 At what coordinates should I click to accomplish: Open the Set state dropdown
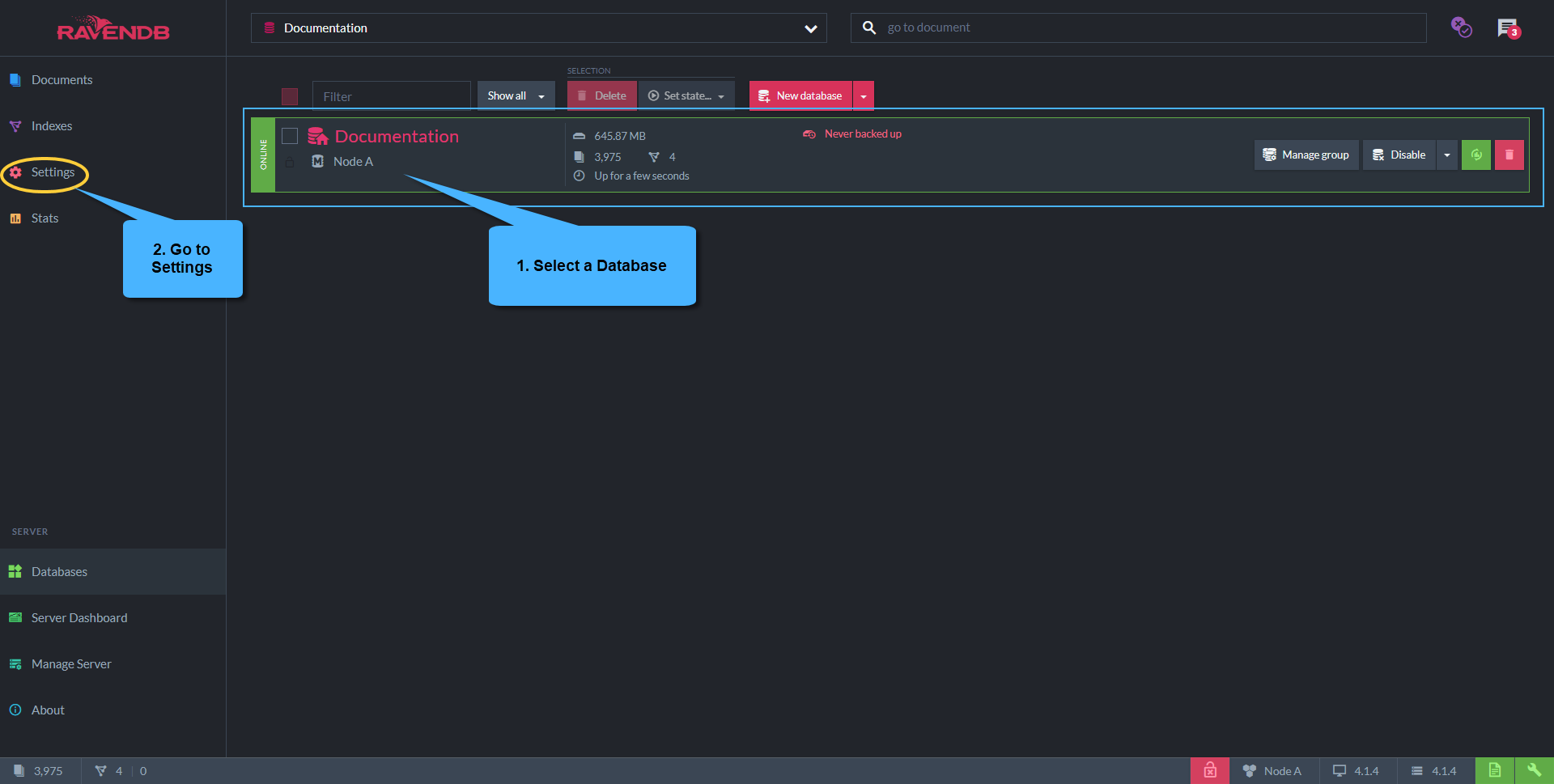click(686, 95)
